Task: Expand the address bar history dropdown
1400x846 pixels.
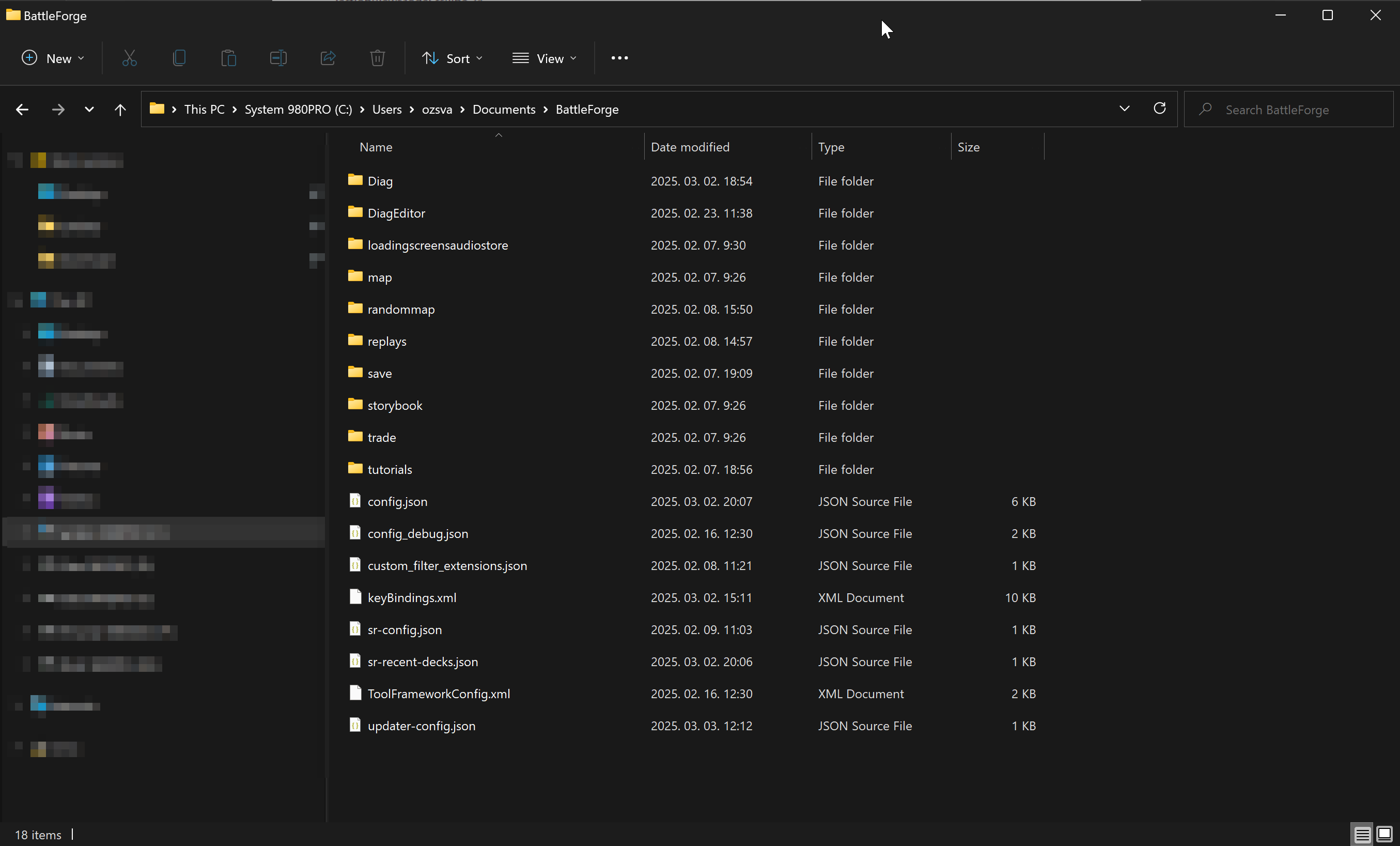Action: [1125, 108]
